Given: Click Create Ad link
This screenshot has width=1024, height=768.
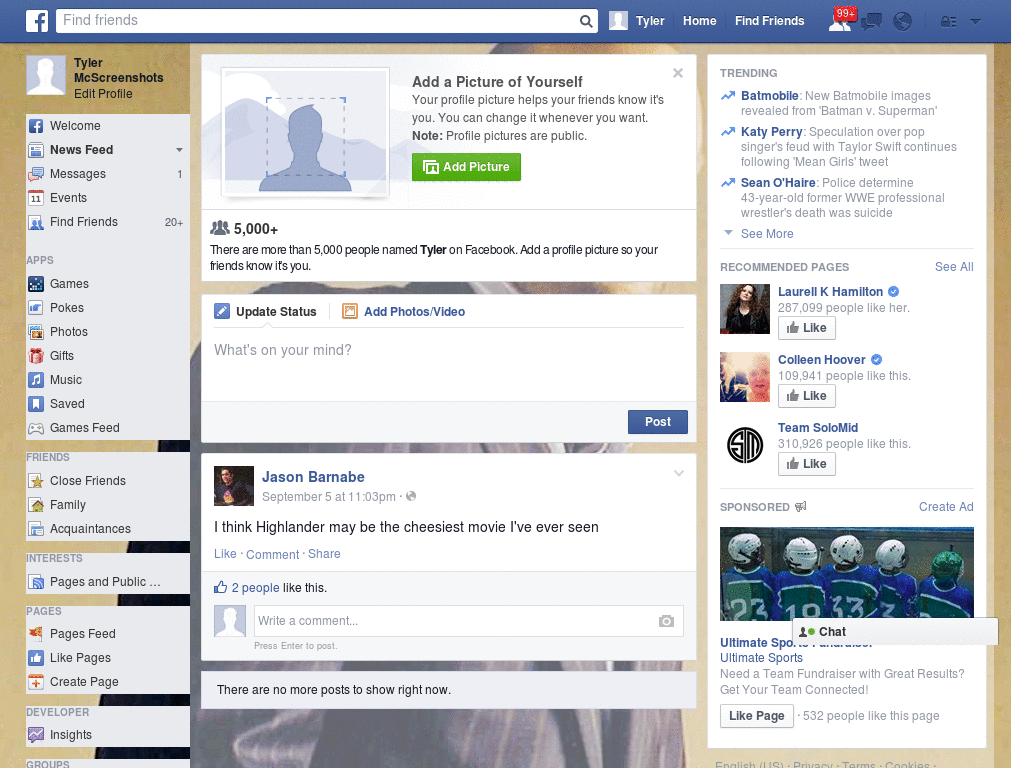Looking at the screenshot, I should tap(946, 507).
